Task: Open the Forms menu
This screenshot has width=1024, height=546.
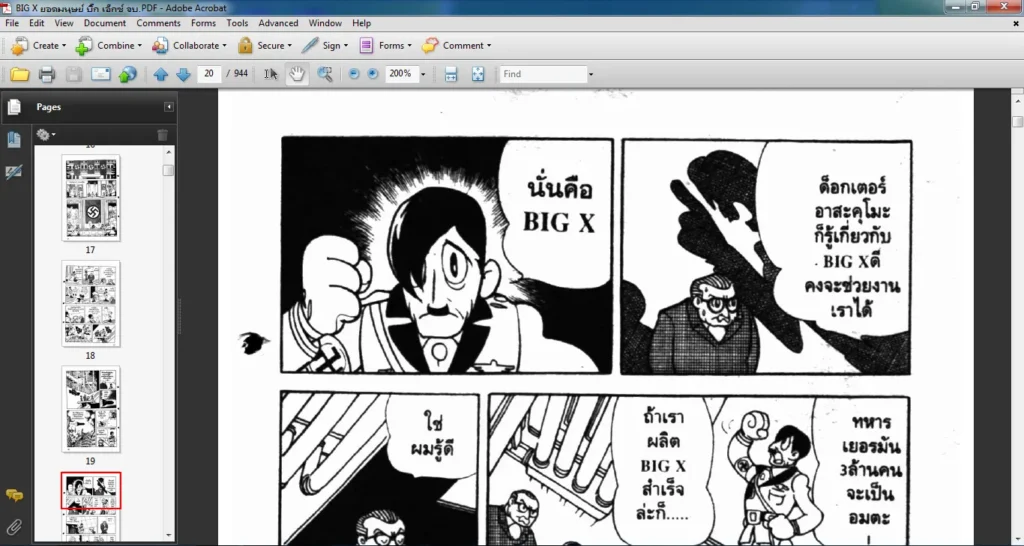Action: [x=203, y=23]
